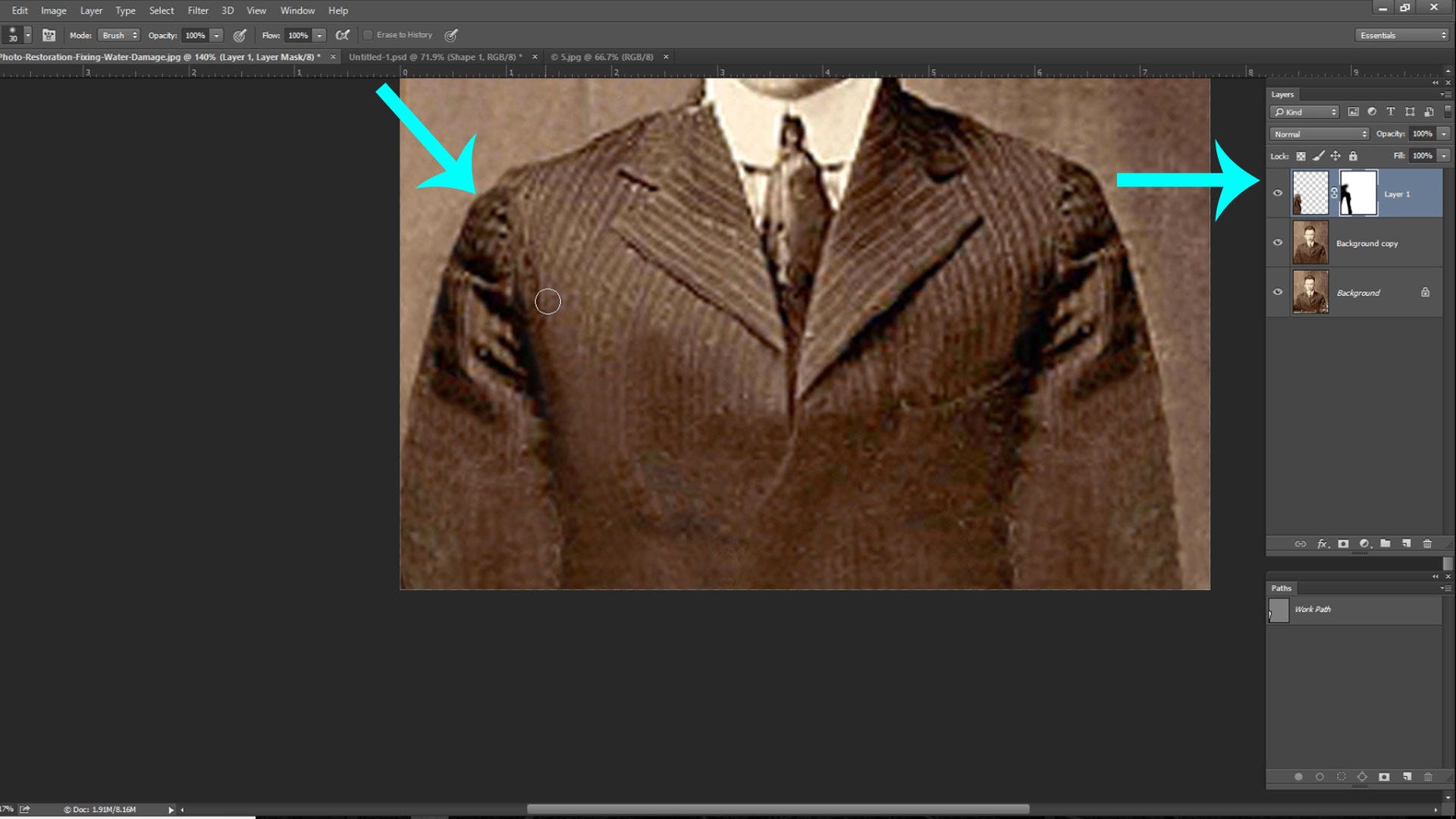
Task: Load Work Path as a selection
Action: pyautogui.click(x=1340, y=777)
